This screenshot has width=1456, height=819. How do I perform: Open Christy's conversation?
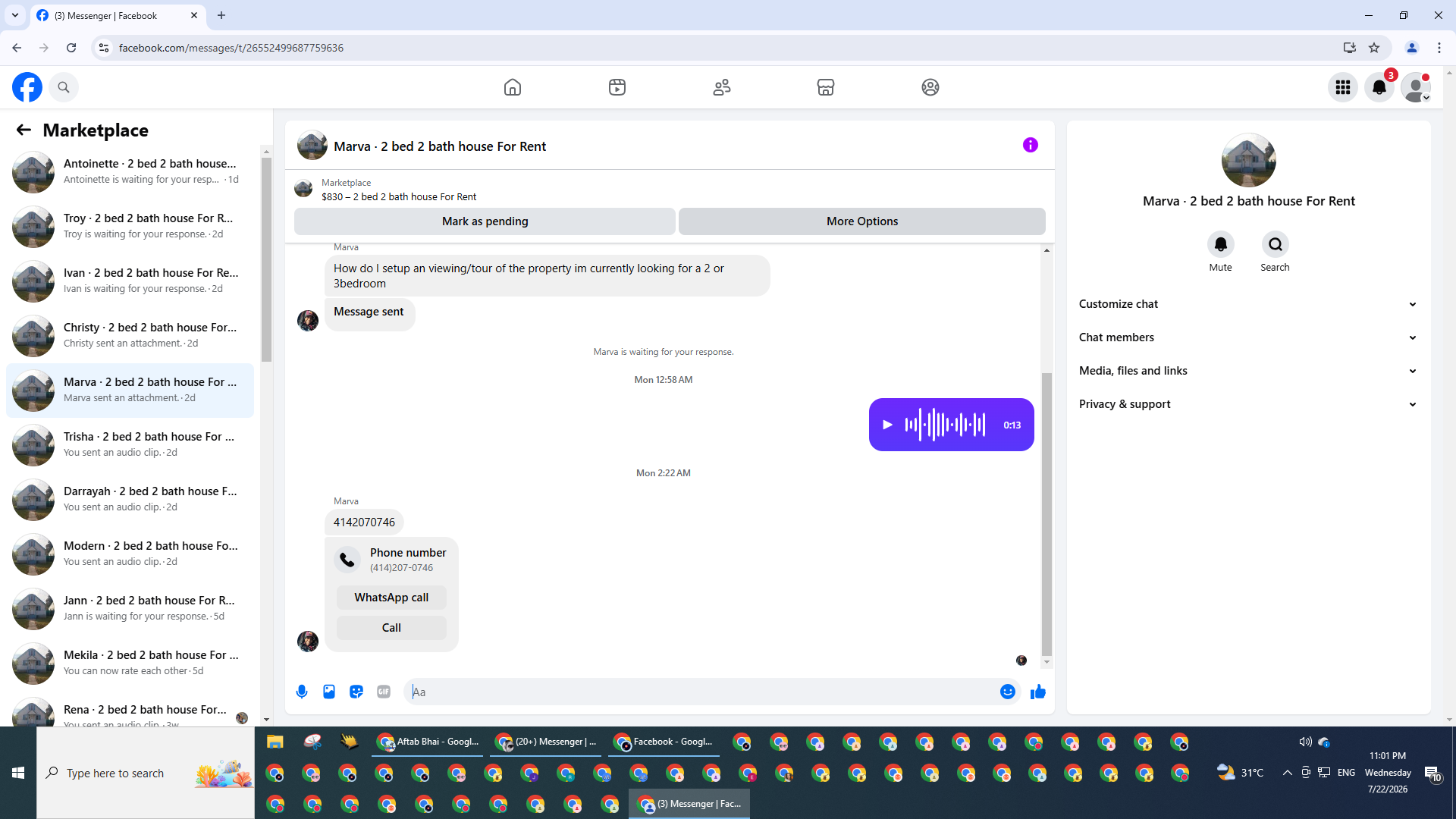tap(130, 335)
